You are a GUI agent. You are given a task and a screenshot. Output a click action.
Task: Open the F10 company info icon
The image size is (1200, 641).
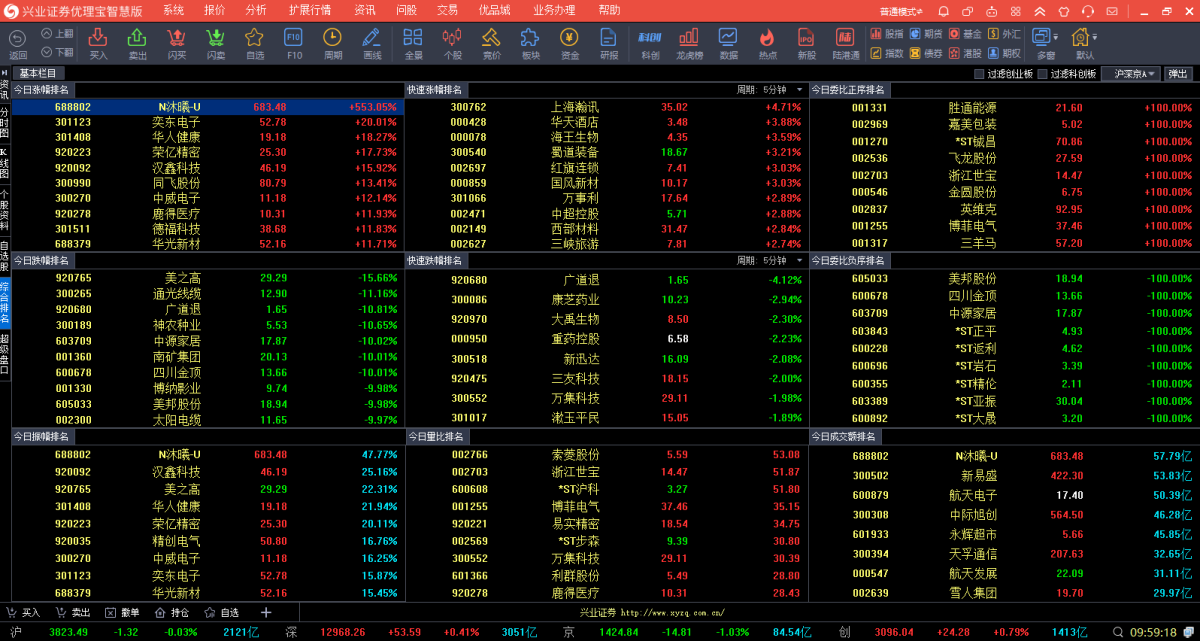pos(294,41)
